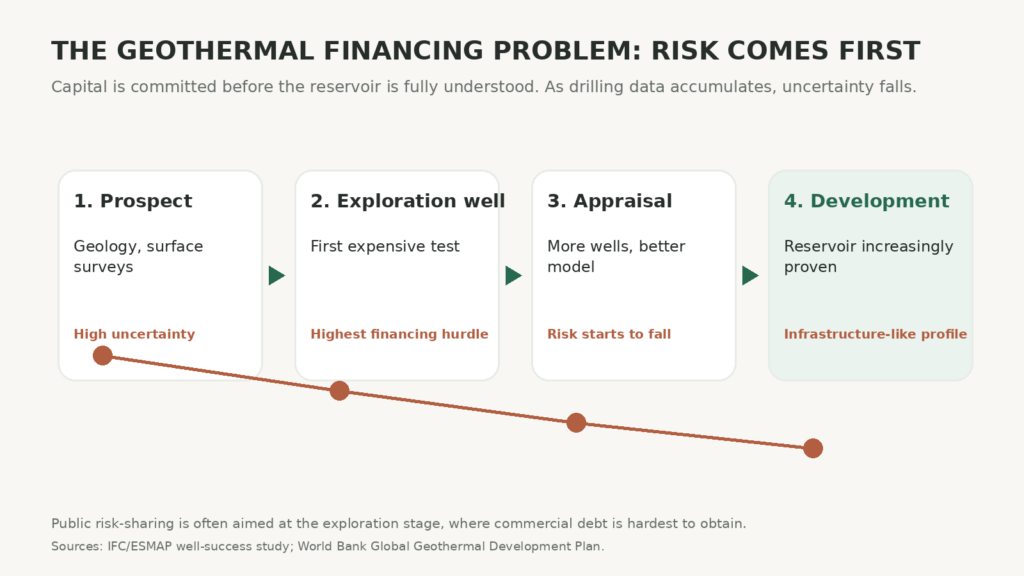Click the '2. Exploration well' heading

coord(408,201)
